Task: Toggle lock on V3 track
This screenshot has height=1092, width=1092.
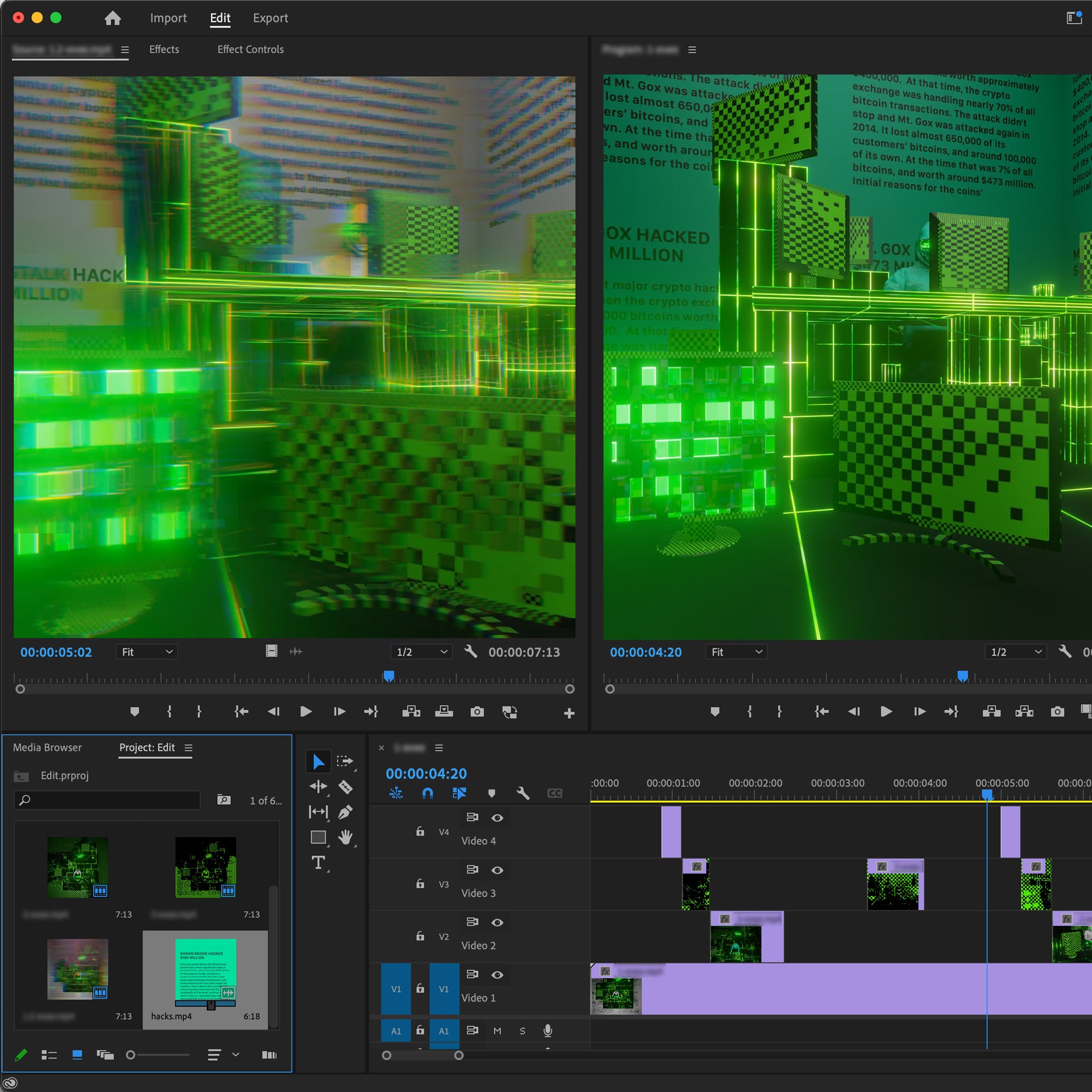Action: [x=420, y=883]
